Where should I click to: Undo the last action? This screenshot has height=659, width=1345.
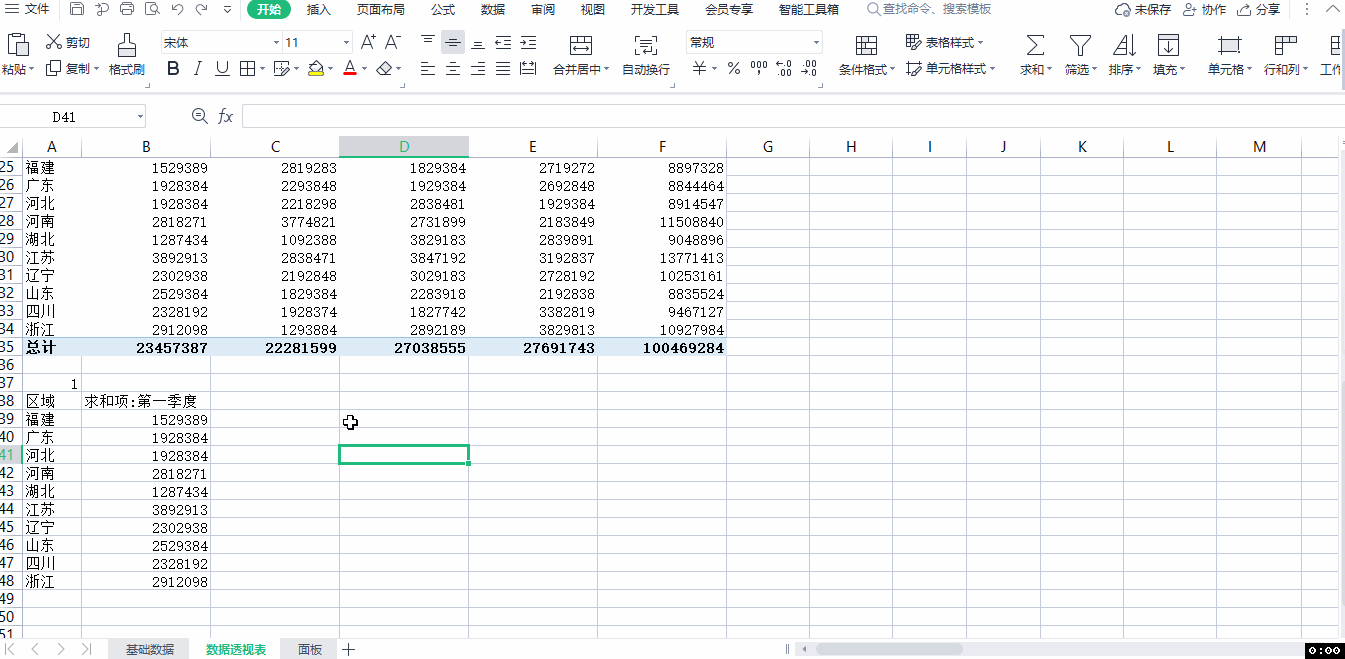(177, 10)
